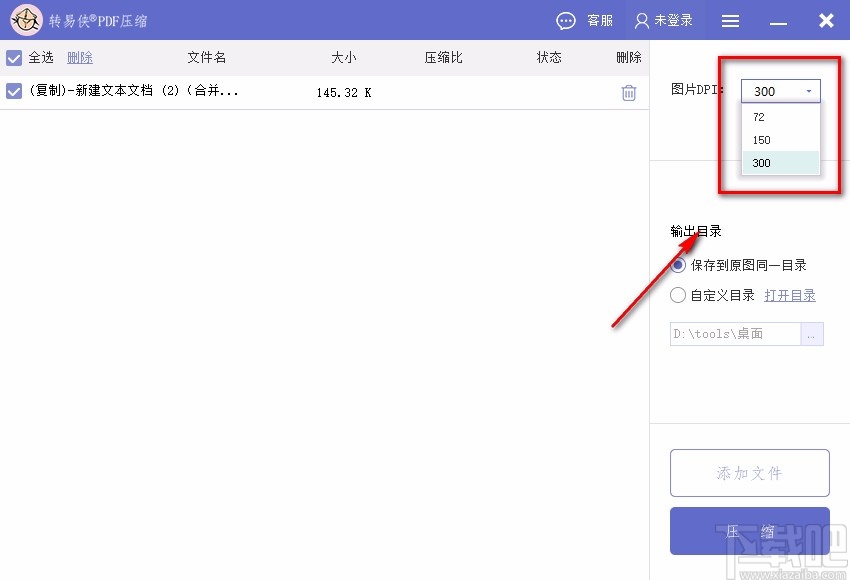Click the 状态 column header

pos(549,57)
